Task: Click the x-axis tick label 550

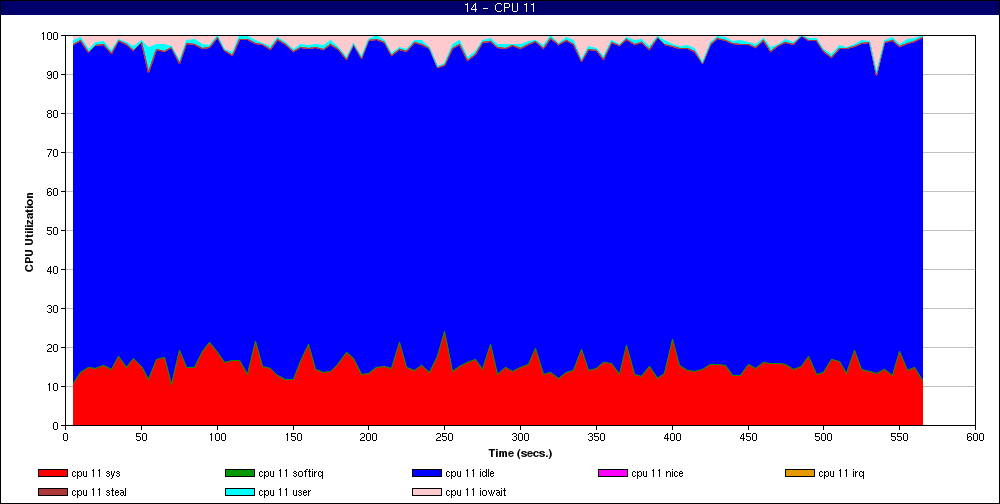Action: [x=899, y=437]
